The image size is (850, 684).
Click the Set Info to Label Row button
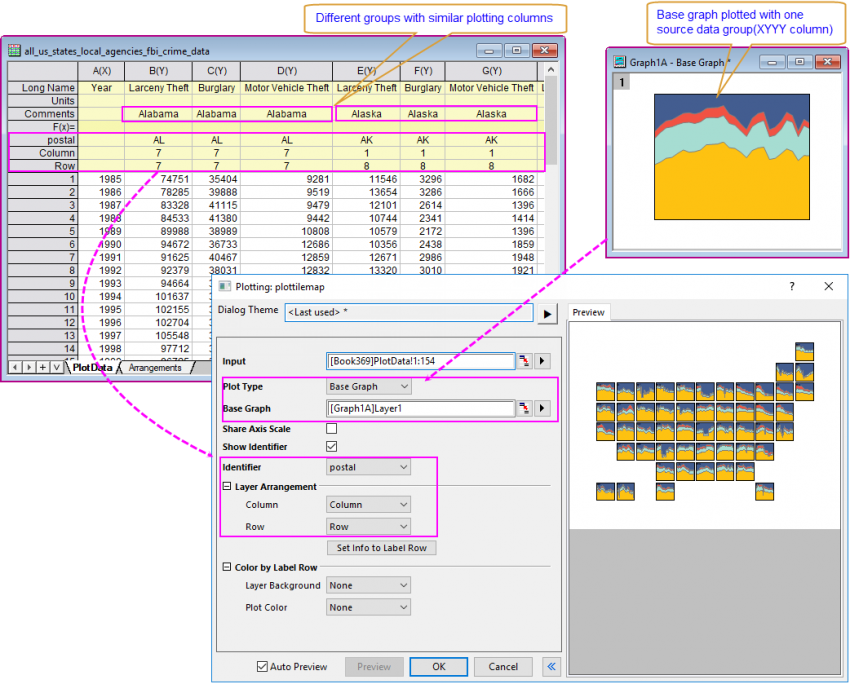[381, 547]
